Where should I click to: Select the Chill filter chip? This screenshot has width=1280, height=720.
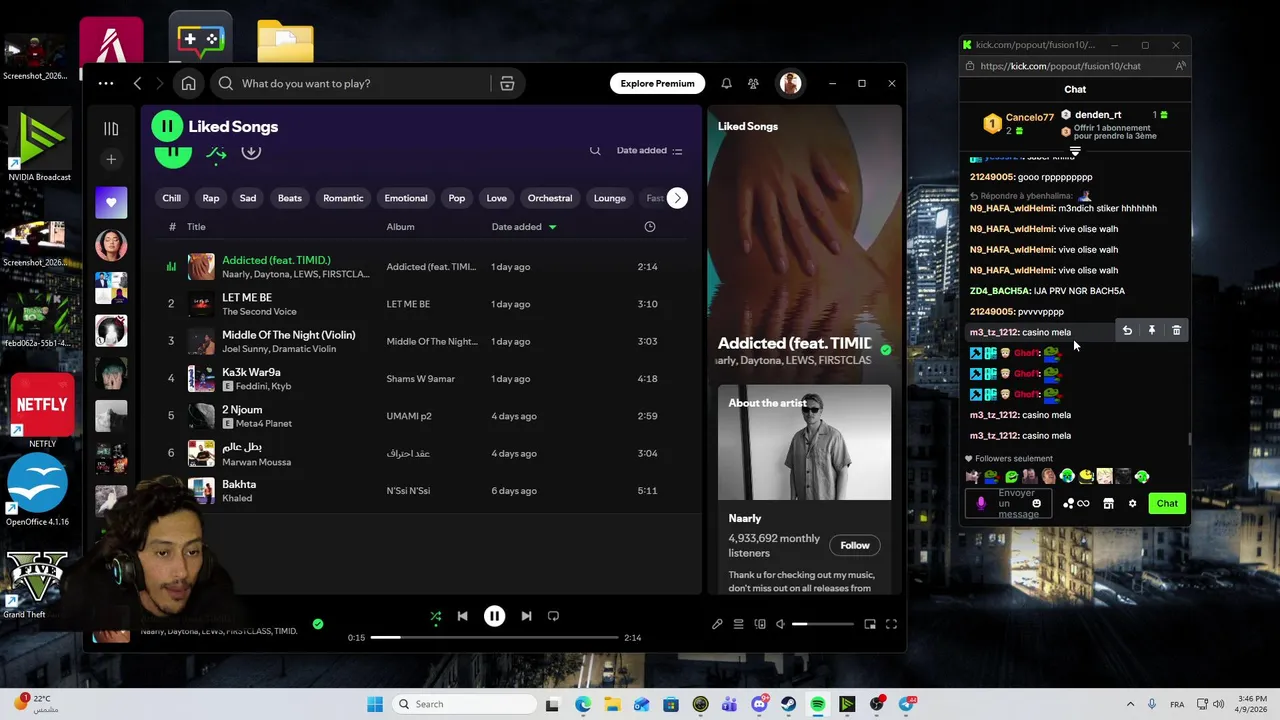(x=172, y=198)
